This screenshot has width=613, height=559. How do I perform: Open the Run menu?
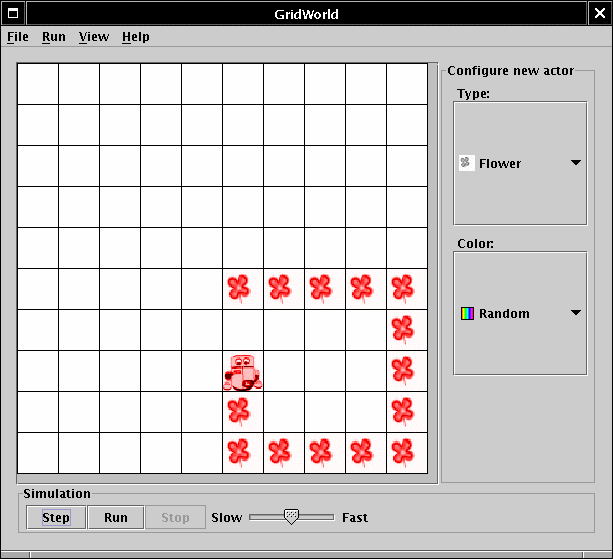pyautogui.click(x=54, y=37)
